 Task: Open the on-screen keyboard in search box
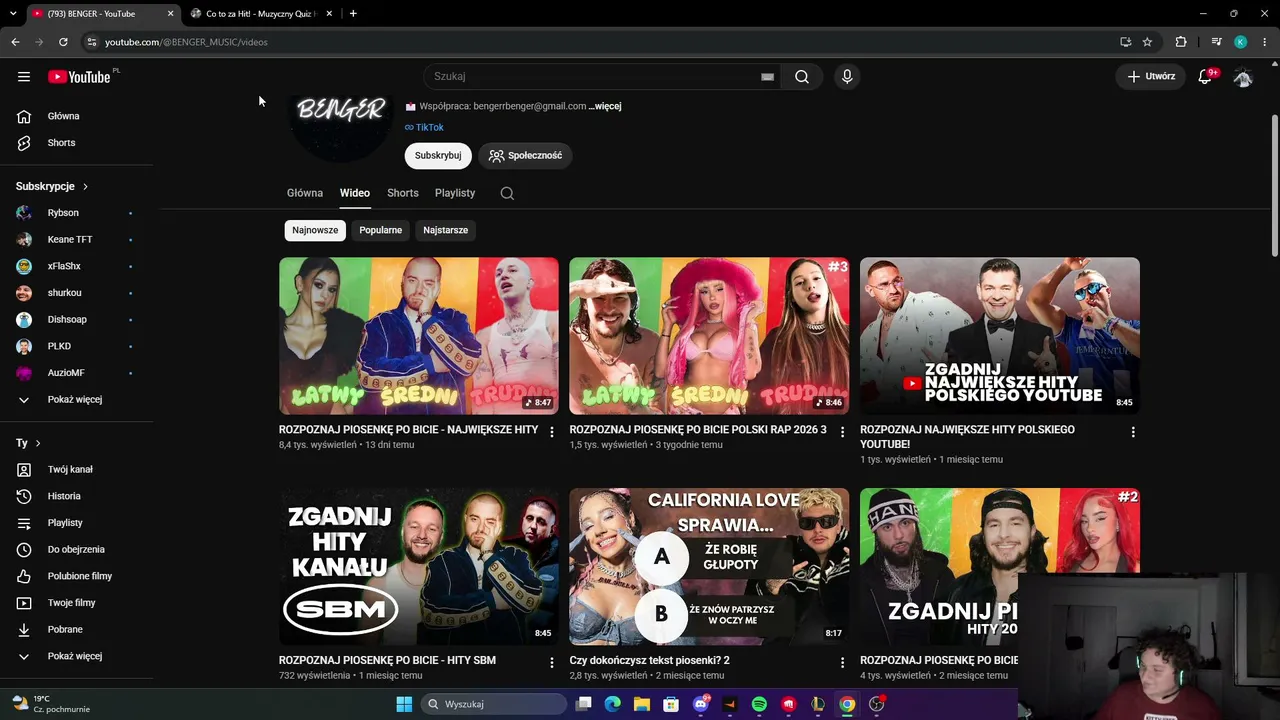point(767,76)
